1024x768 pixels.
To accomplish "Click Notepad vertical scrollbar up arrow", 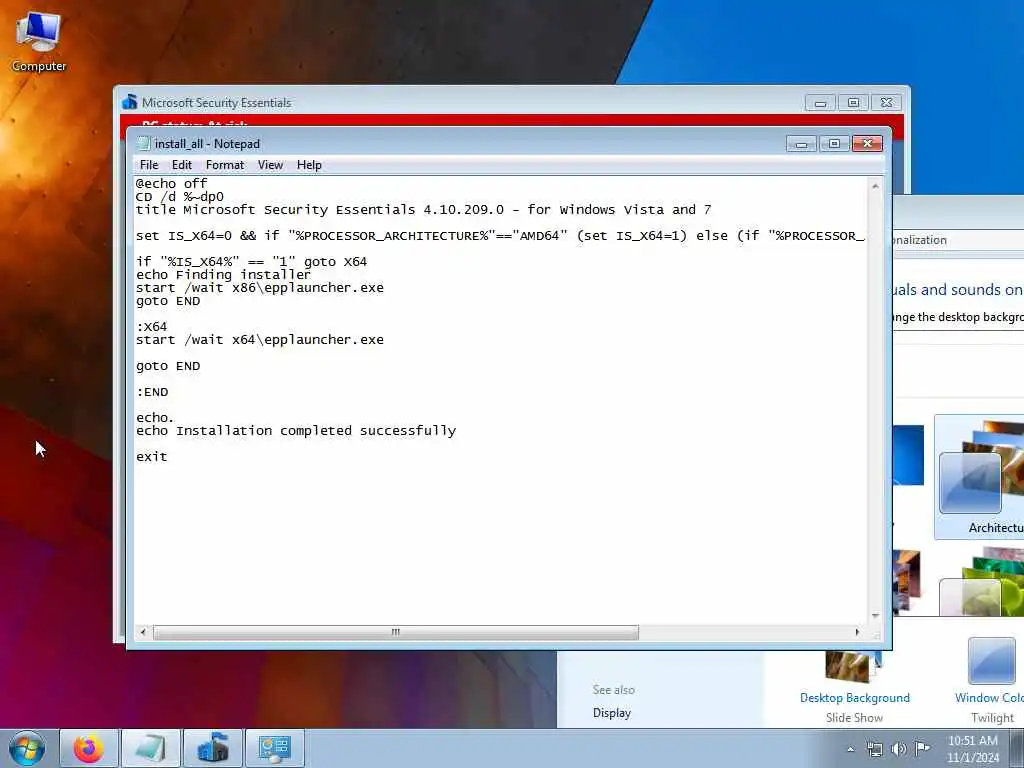I will click(x=875, y=186).
